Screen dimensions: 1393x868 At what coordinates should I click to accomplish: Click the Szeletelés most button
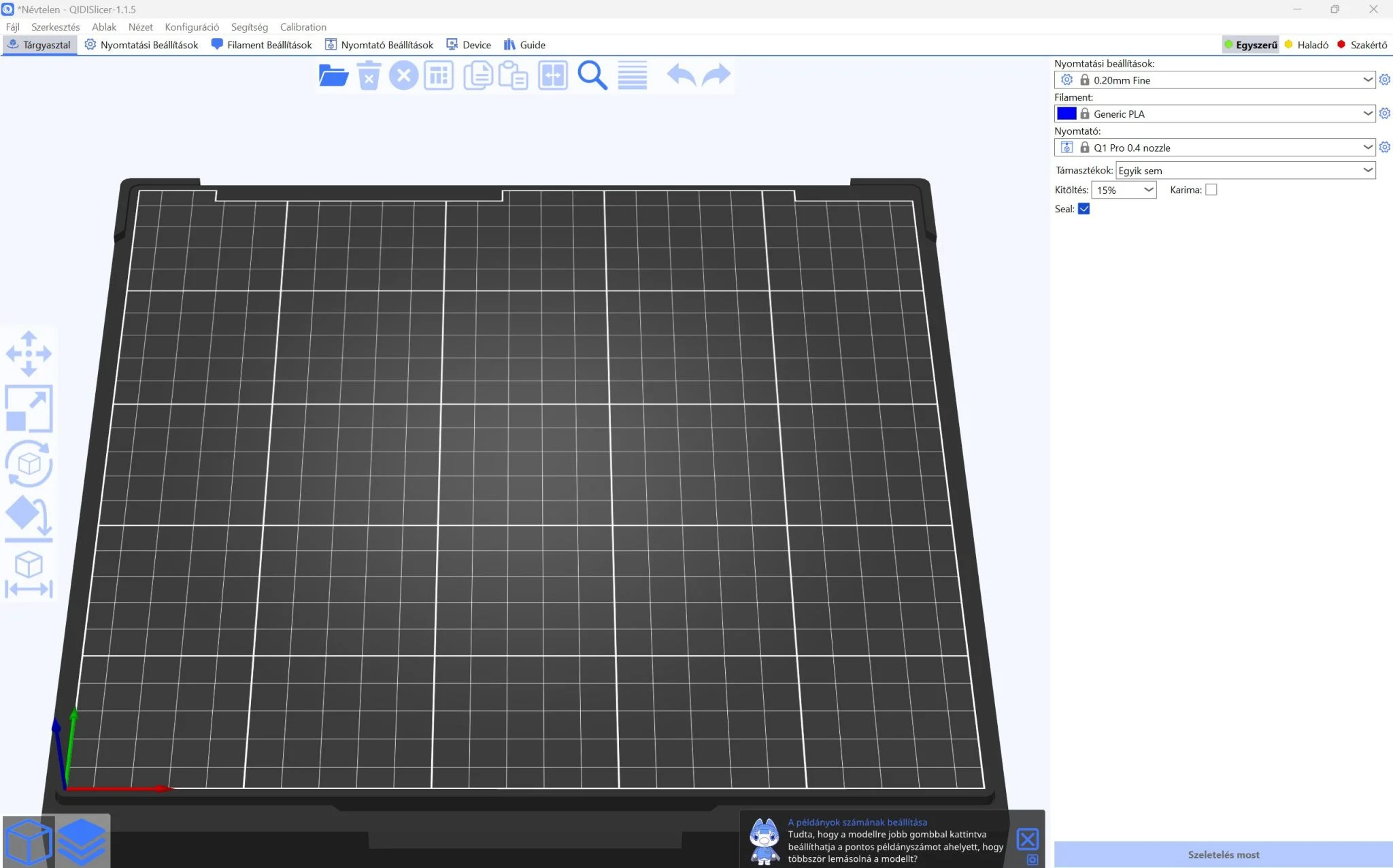pyautogui.click(x=1223, y=854)
